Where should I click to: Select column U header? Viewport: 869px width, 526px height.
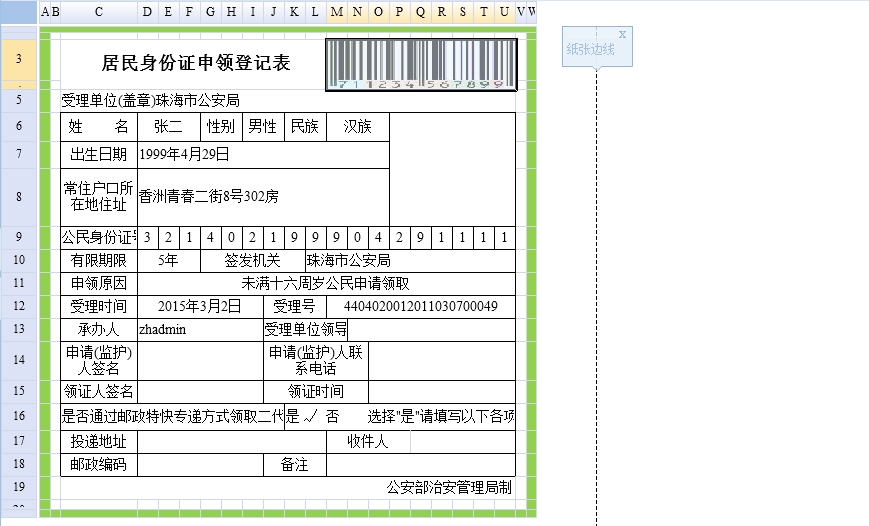pyautogui.click(x=504, y=12)
